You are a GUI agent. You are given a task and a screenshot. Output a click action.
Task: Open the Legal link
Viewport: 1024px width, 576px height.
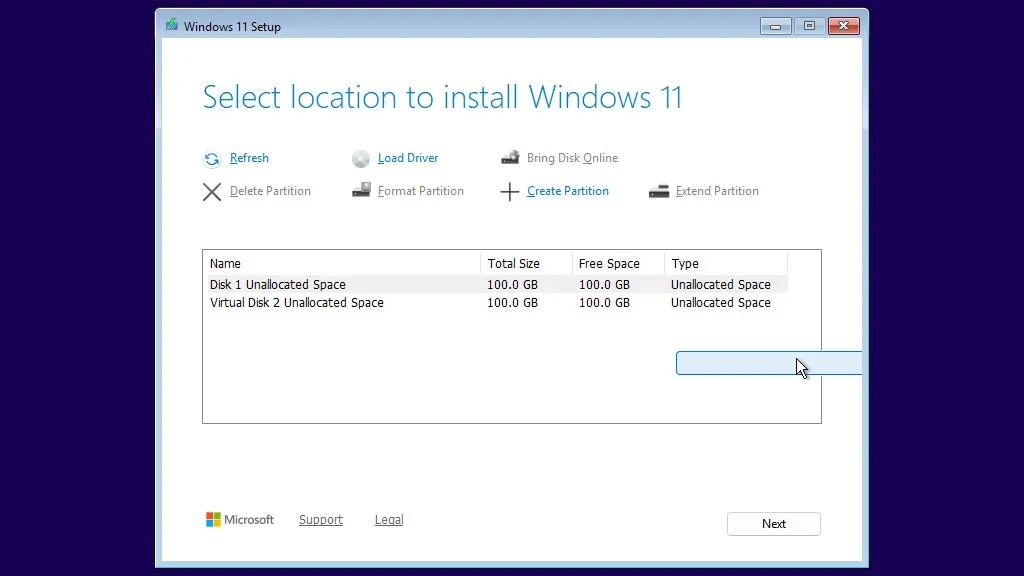click(x=388, y=519)
